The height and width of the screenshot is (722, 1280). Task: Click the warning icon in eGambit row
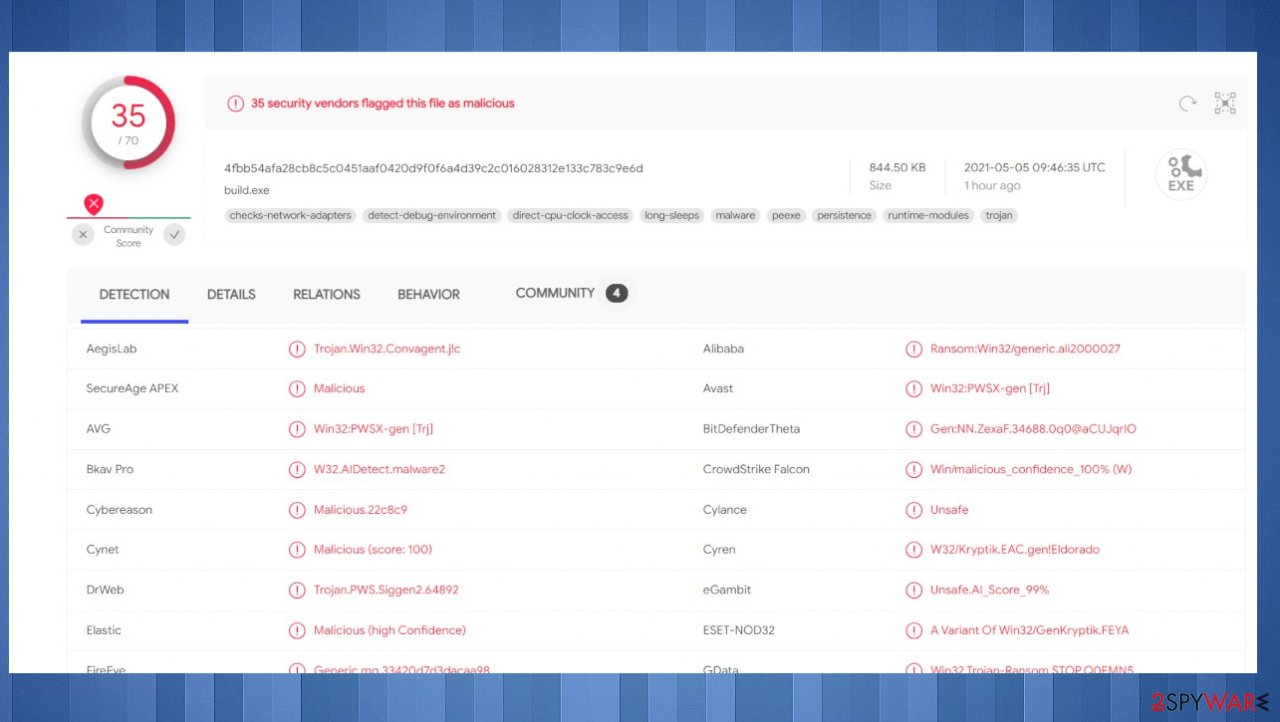914,590
